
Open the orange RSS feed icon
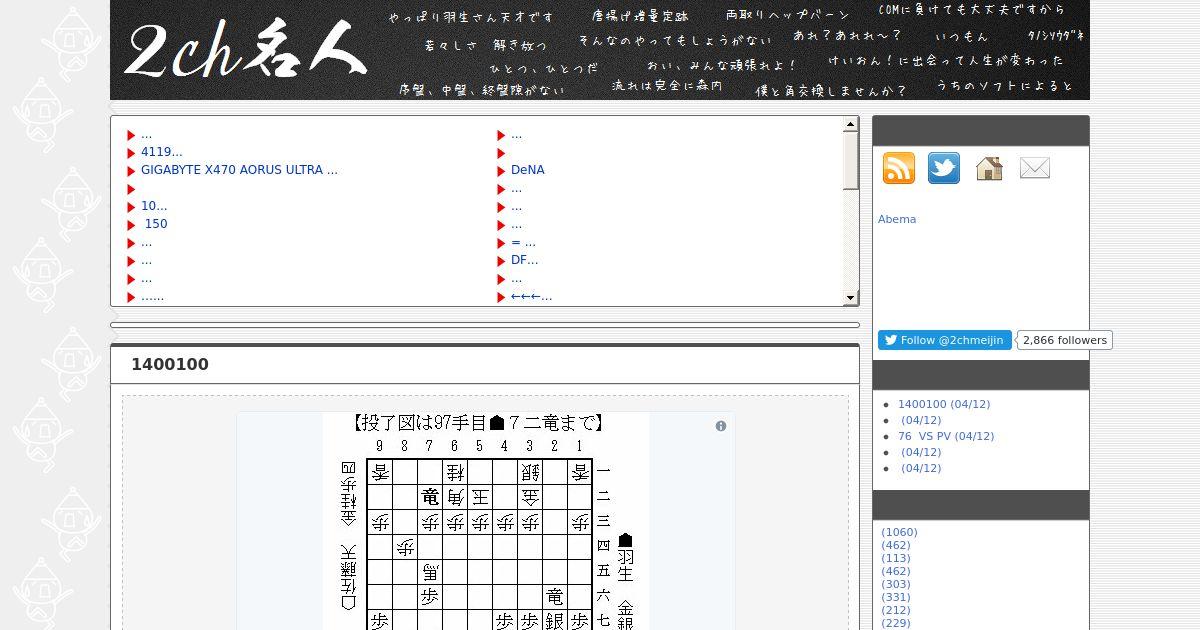click(x=898, y=168)
